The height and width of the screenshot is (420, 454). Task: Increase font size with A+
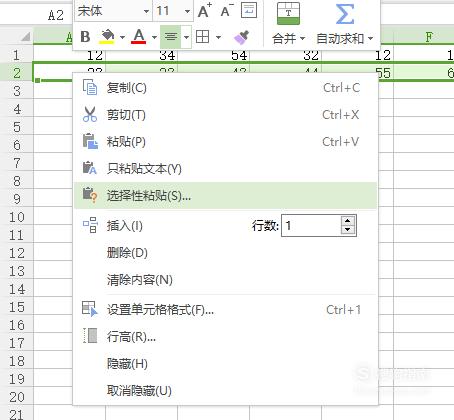pos(204,11)
